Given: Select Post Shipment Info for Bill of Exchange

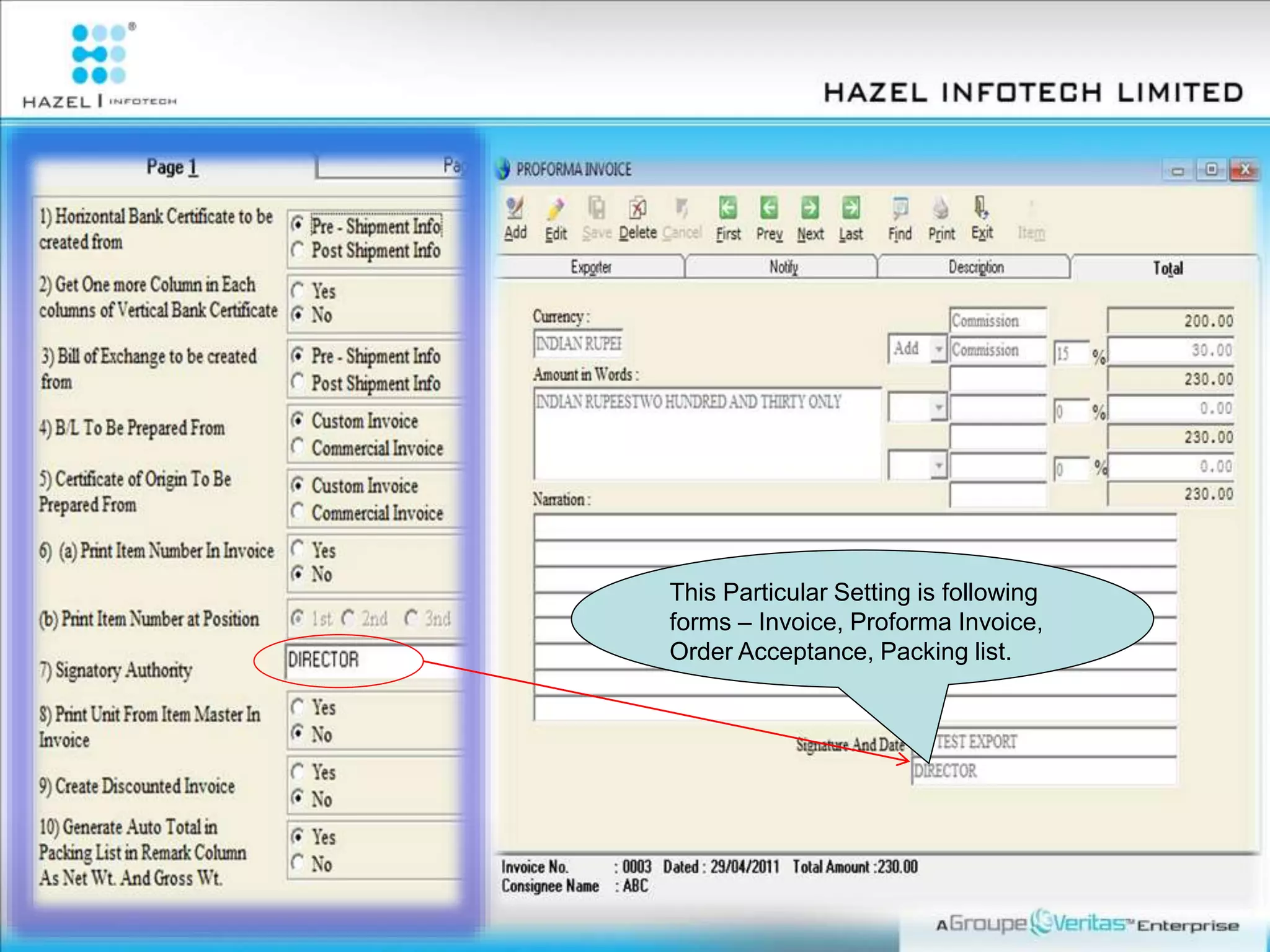Looking at the screenshot, I should (298, 382).
